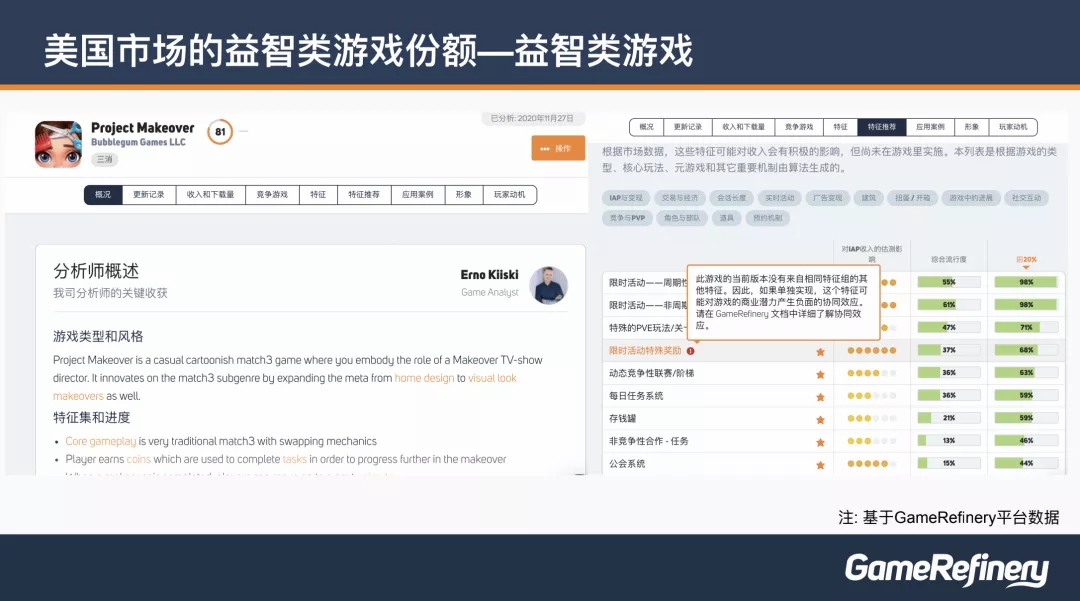This screenshot has height=601, width=1080.
Task: Click the 公会系统 feature name
Action: click(627, 464)
